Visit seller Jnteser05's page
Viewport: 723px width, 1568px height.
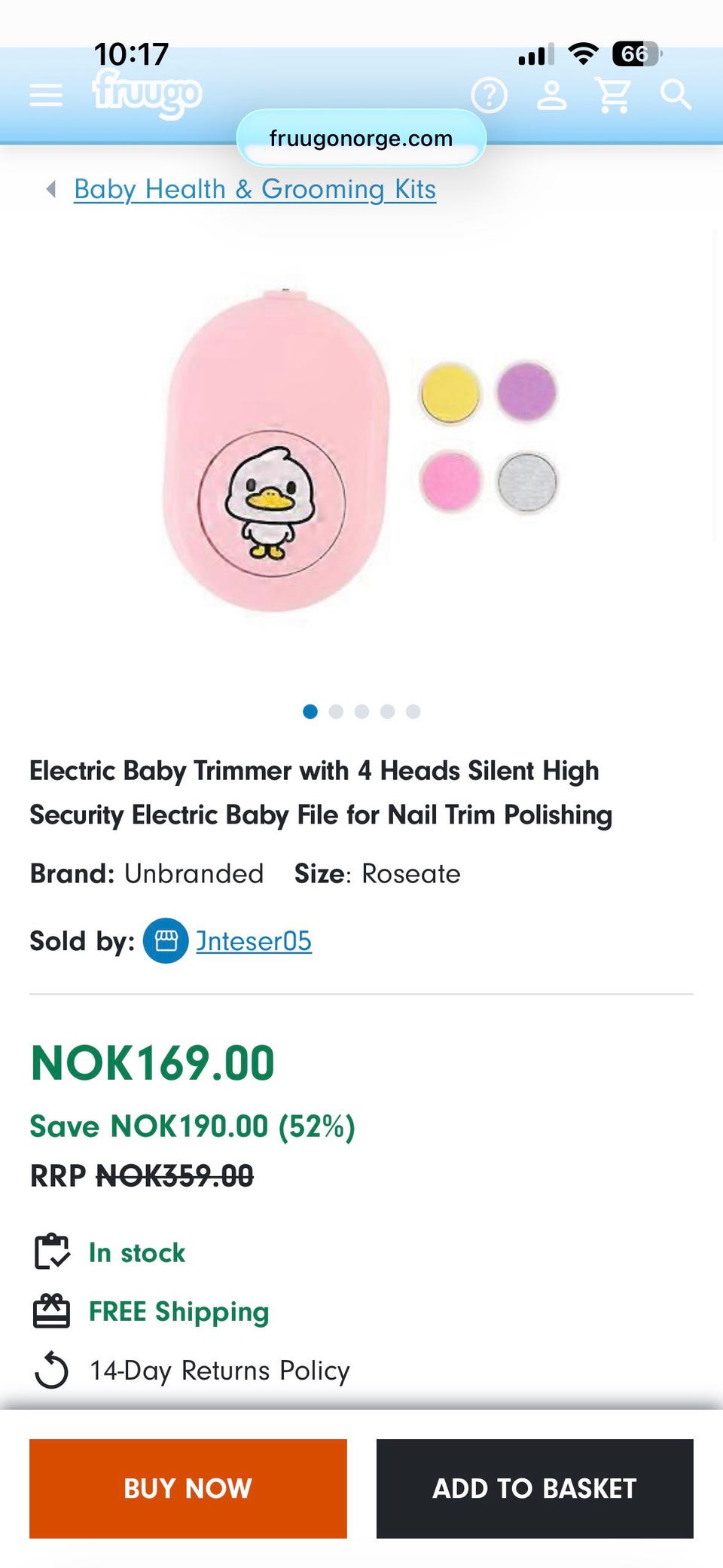254,940
